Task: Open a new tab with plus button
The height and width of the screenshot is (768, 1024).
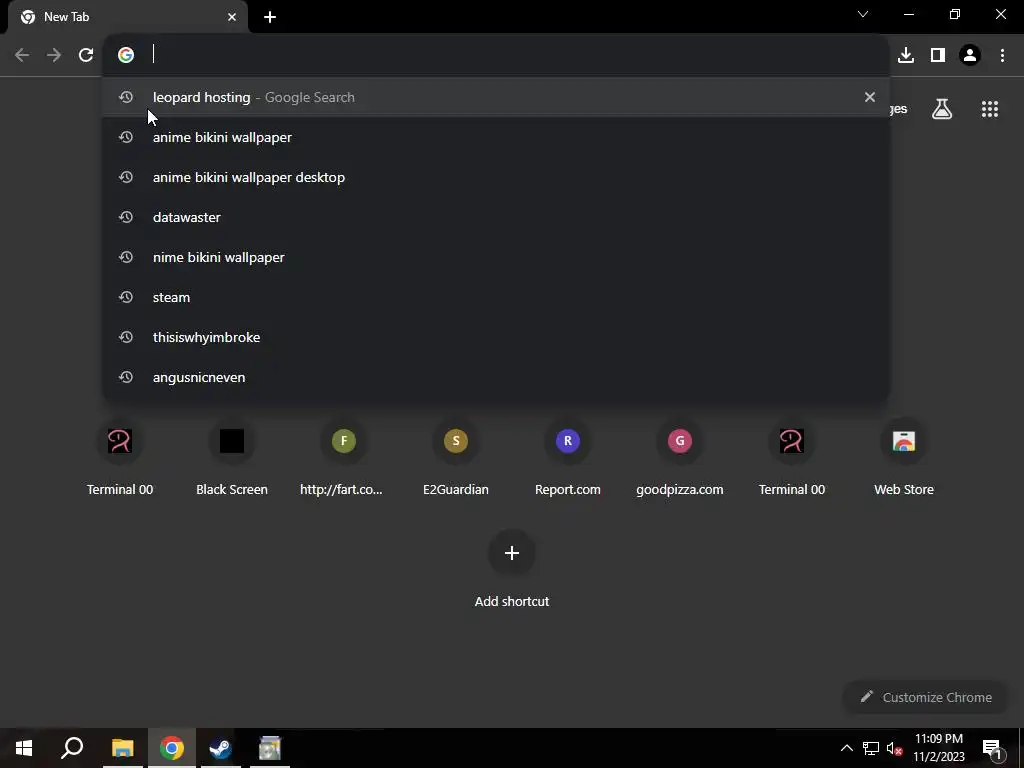Action: click(x=270, y=17)
